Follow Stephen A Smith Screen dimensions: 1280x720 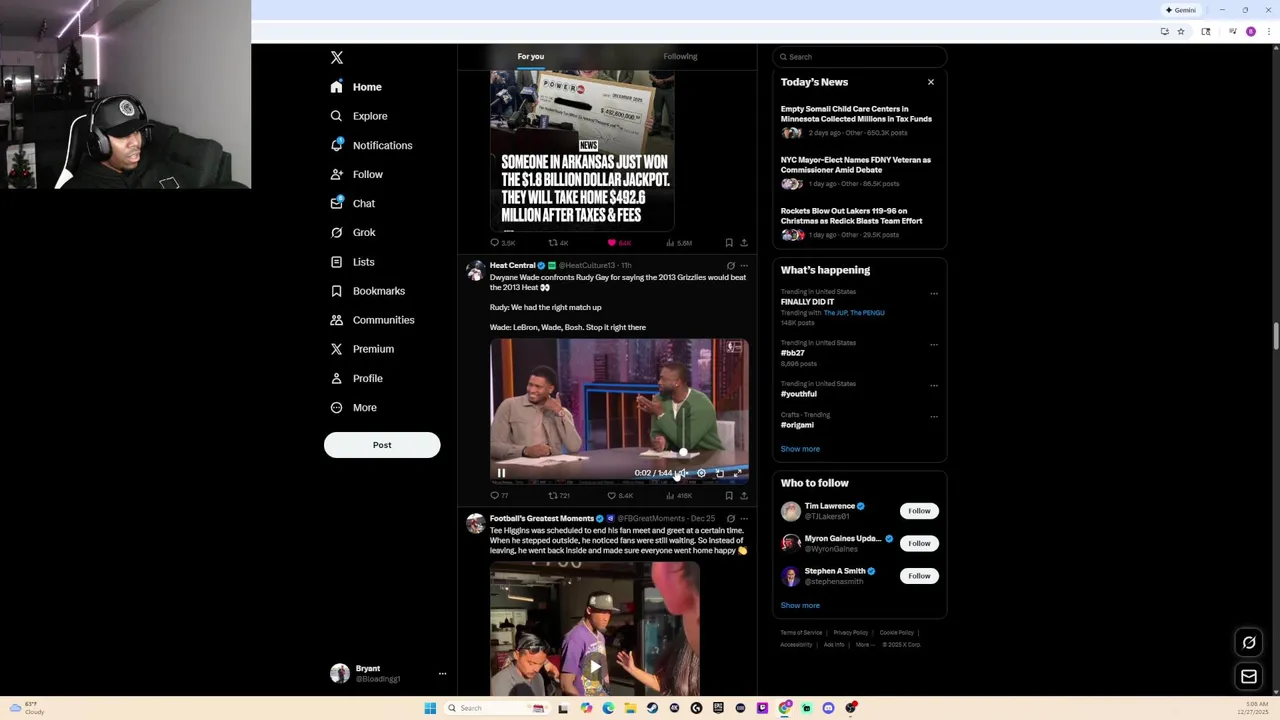point(919,576)
